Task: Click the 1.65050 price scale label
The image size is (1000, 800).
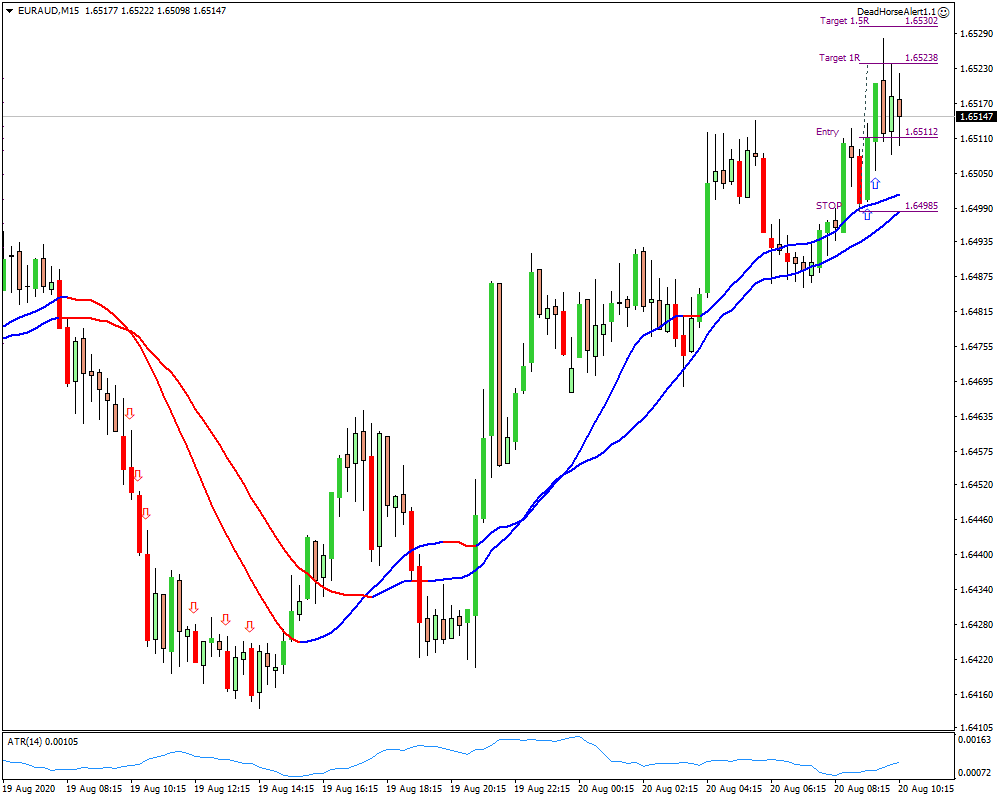Action: click(977, 174)
